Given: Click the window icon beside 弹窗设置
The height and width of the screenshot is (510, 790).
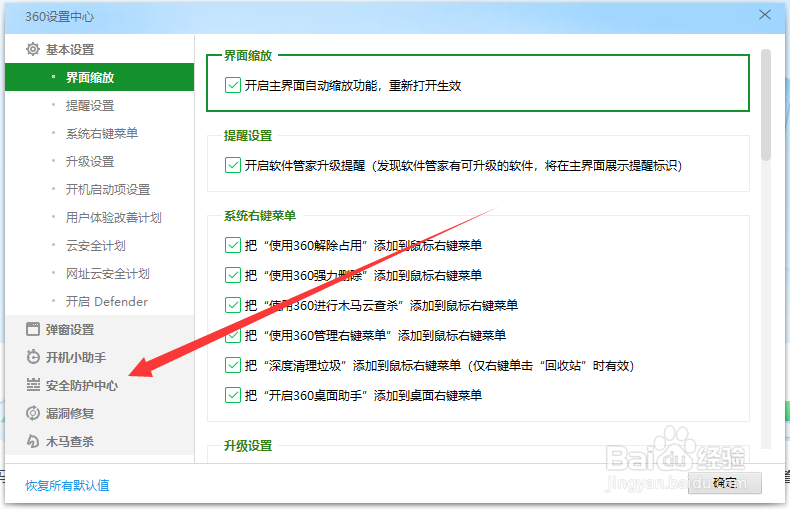Looking at the screenshot, I should pyautogui.click(x=33, y=330).
